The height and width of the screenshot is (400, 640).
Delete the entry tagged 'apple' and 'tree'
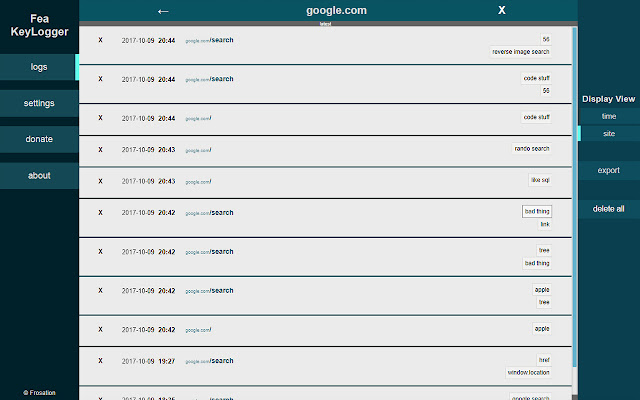tap(100, 291)
